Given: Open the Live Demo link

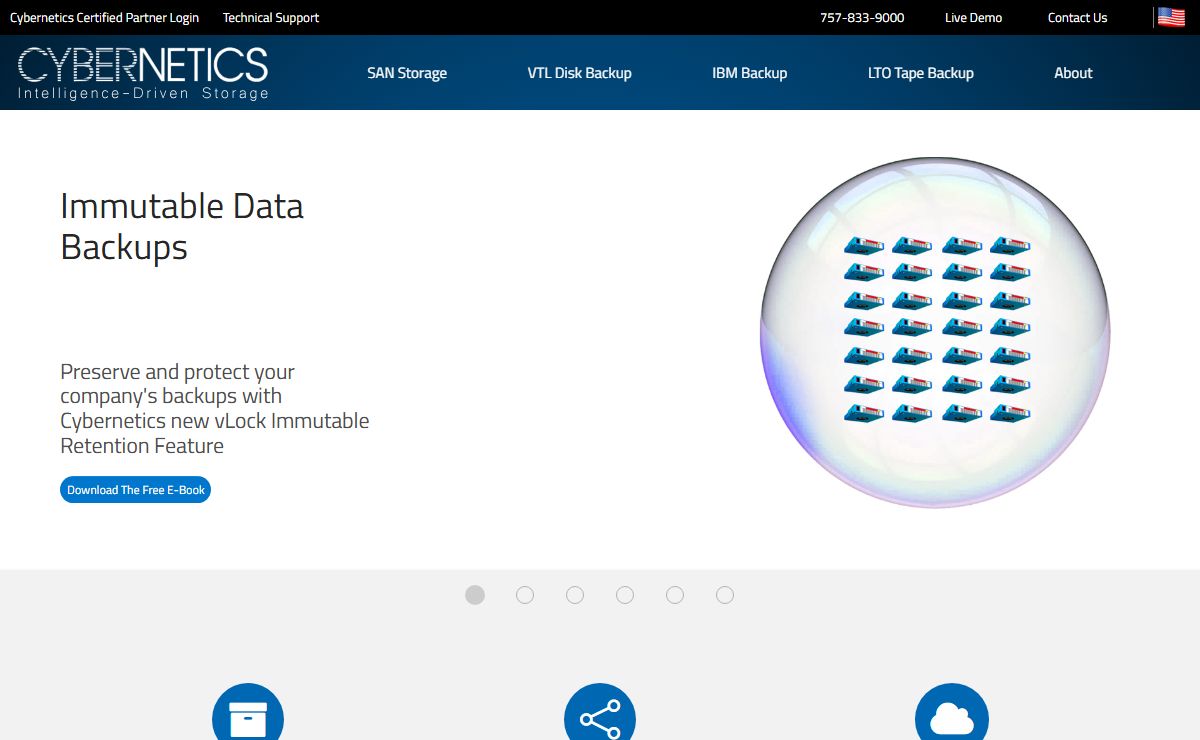Looking at the screenshot, I should tap(973, 18).
